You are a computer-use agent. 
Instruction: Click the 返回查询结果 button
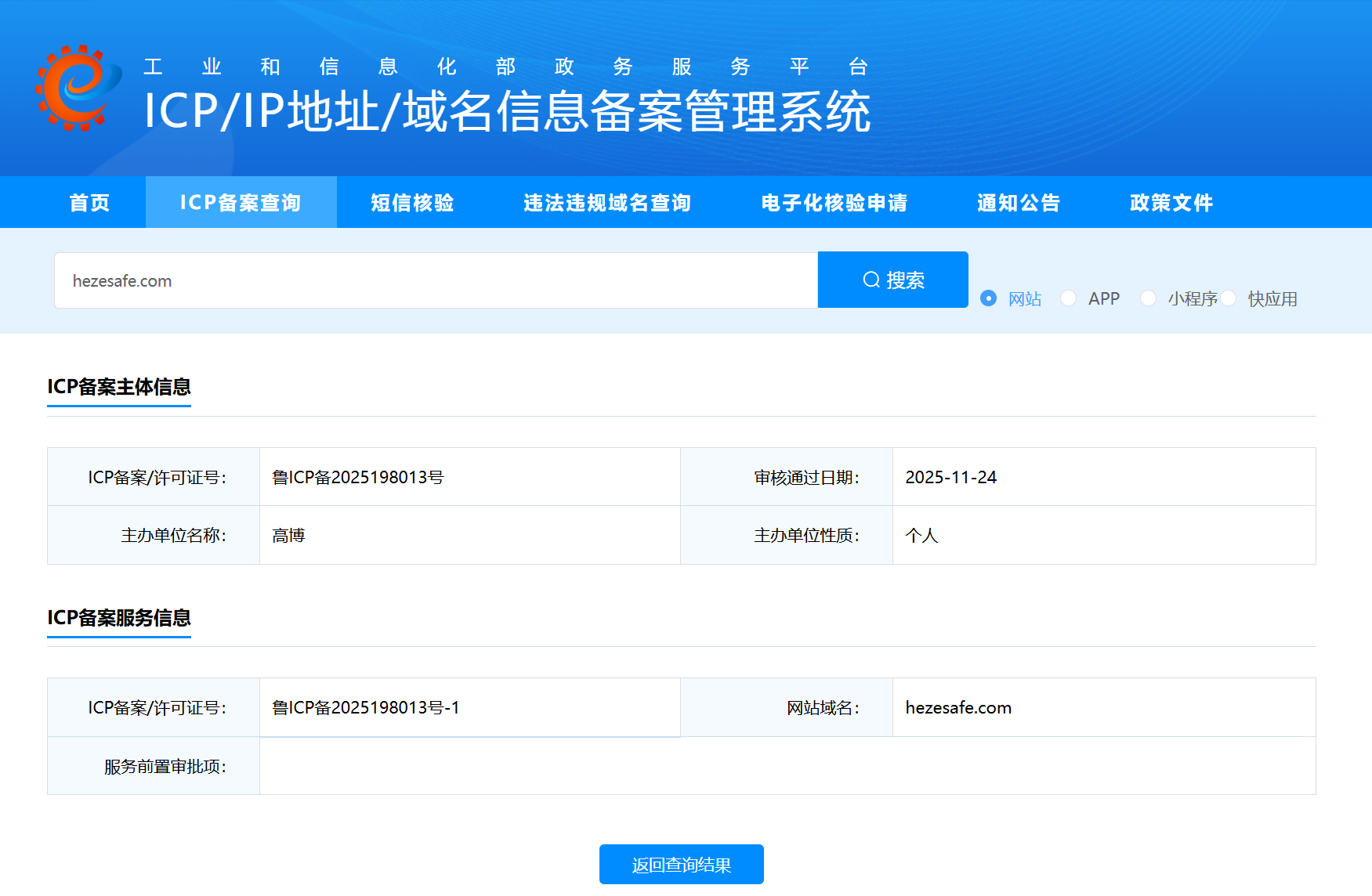coord(682,865)
